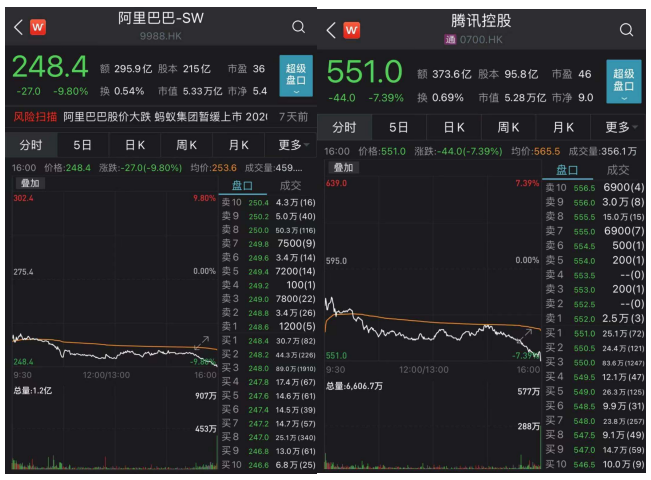The width and height of the screenshot is (651, 480).
Task: Tap the purple 通 badge next to 0700.HK
Action: (x=450, y=40)
